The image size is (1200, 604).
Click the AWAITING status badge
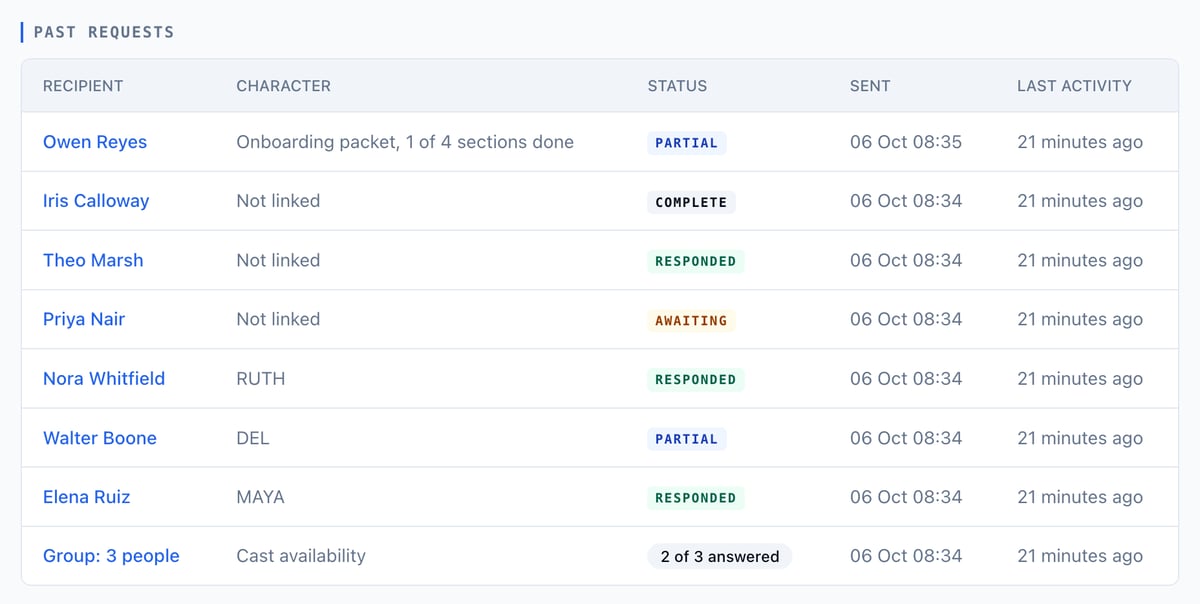691,320
